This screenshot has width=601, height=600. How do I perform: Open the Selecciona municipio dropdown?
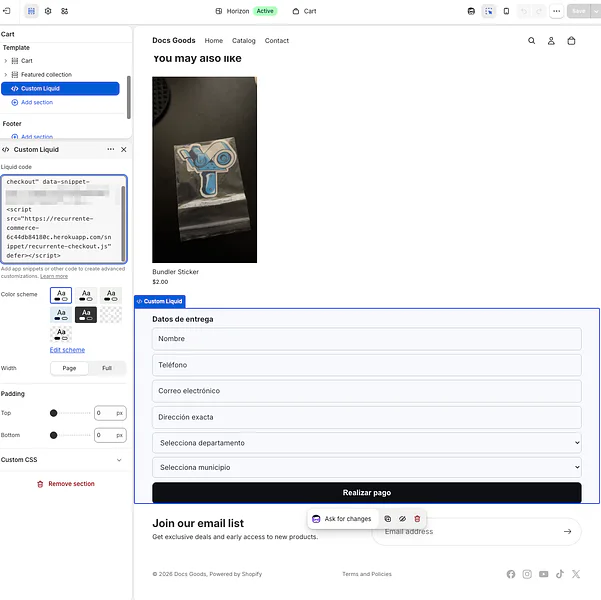(367, 467)
